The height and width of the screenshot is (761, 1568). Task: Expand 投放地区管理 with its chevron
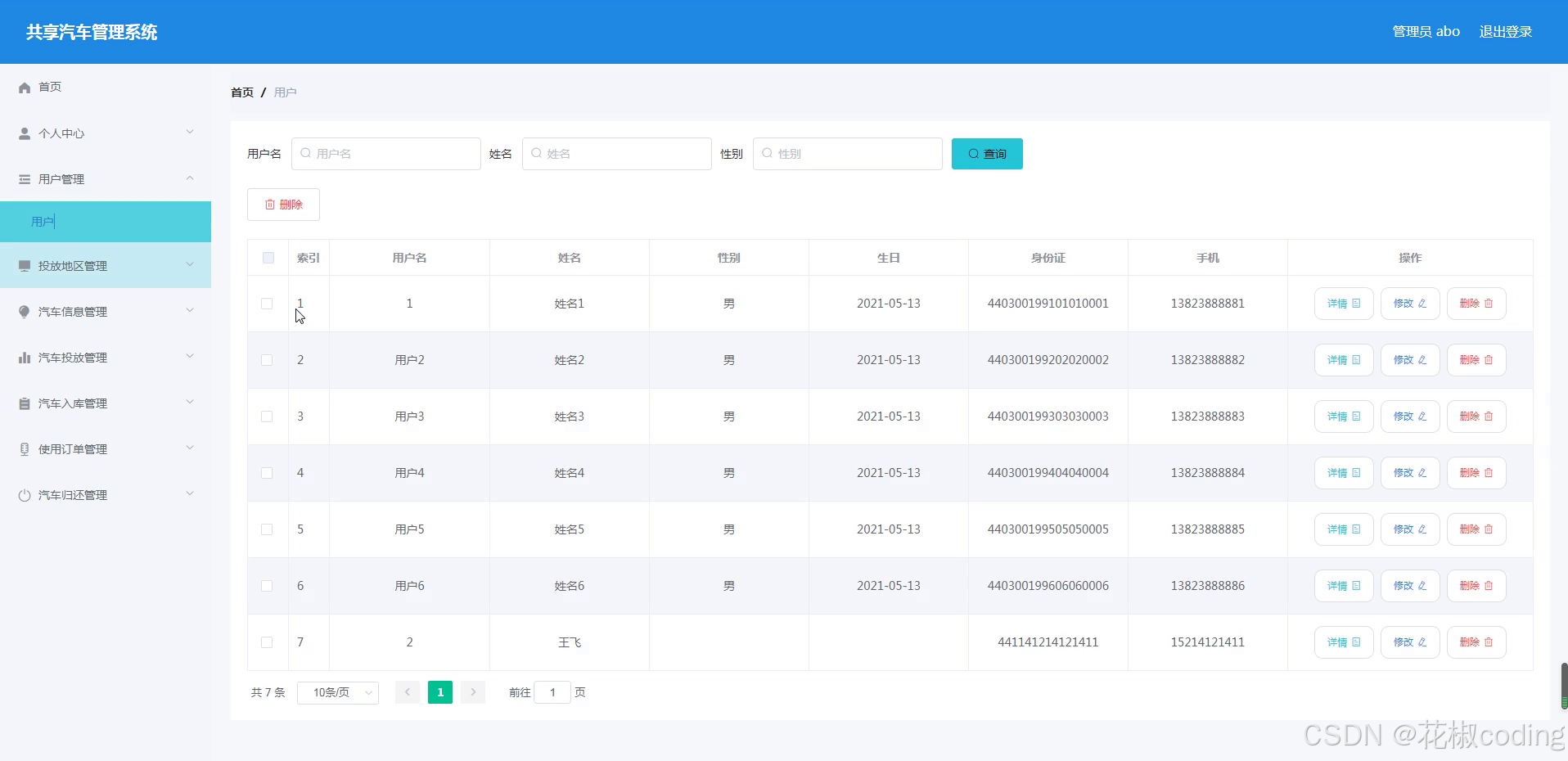pos(190,264)
